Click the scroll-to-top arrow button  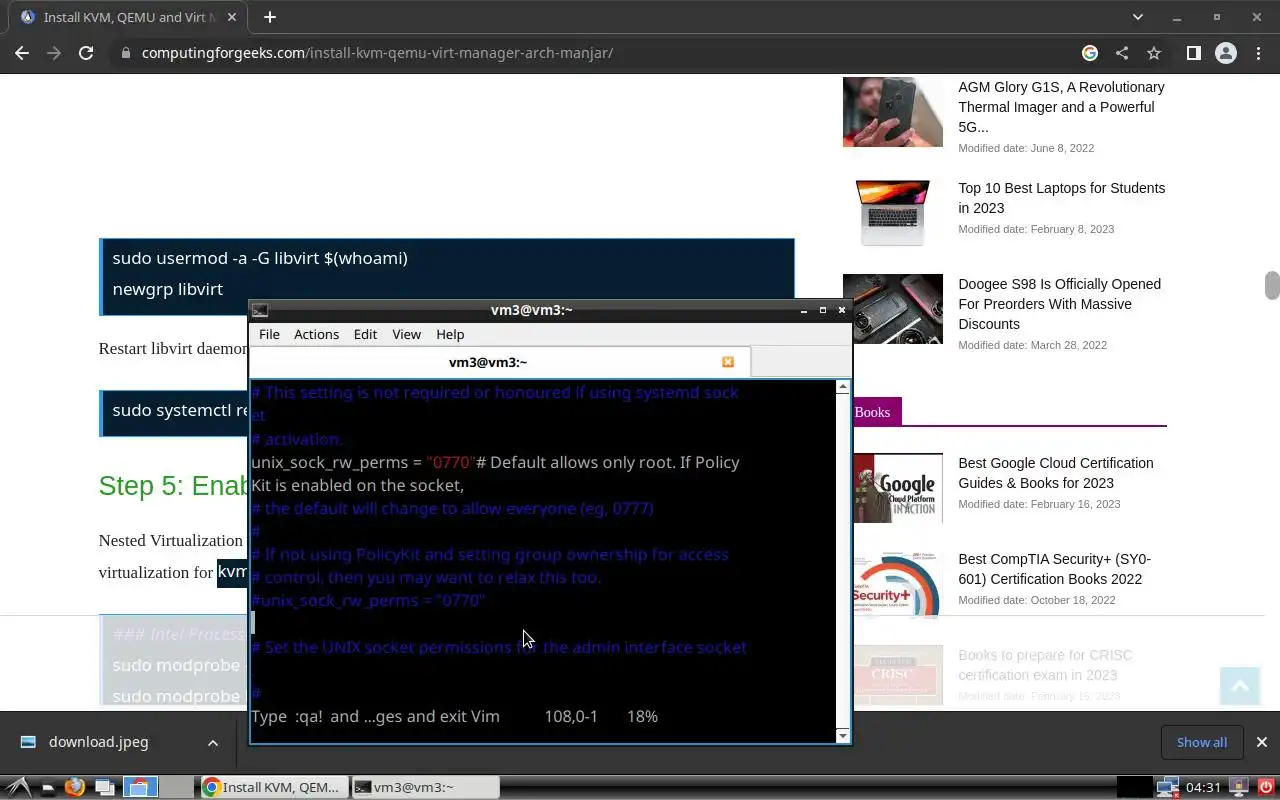pyautogui.click(x=1240, y=685)
